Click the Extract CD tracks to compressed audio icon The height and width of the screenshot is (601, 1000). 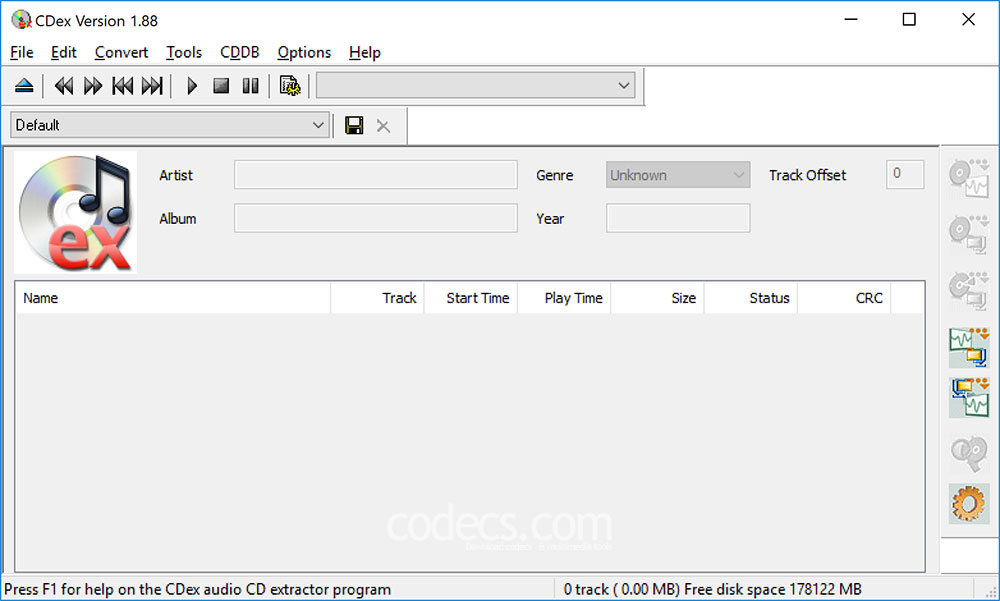(969, 234)
